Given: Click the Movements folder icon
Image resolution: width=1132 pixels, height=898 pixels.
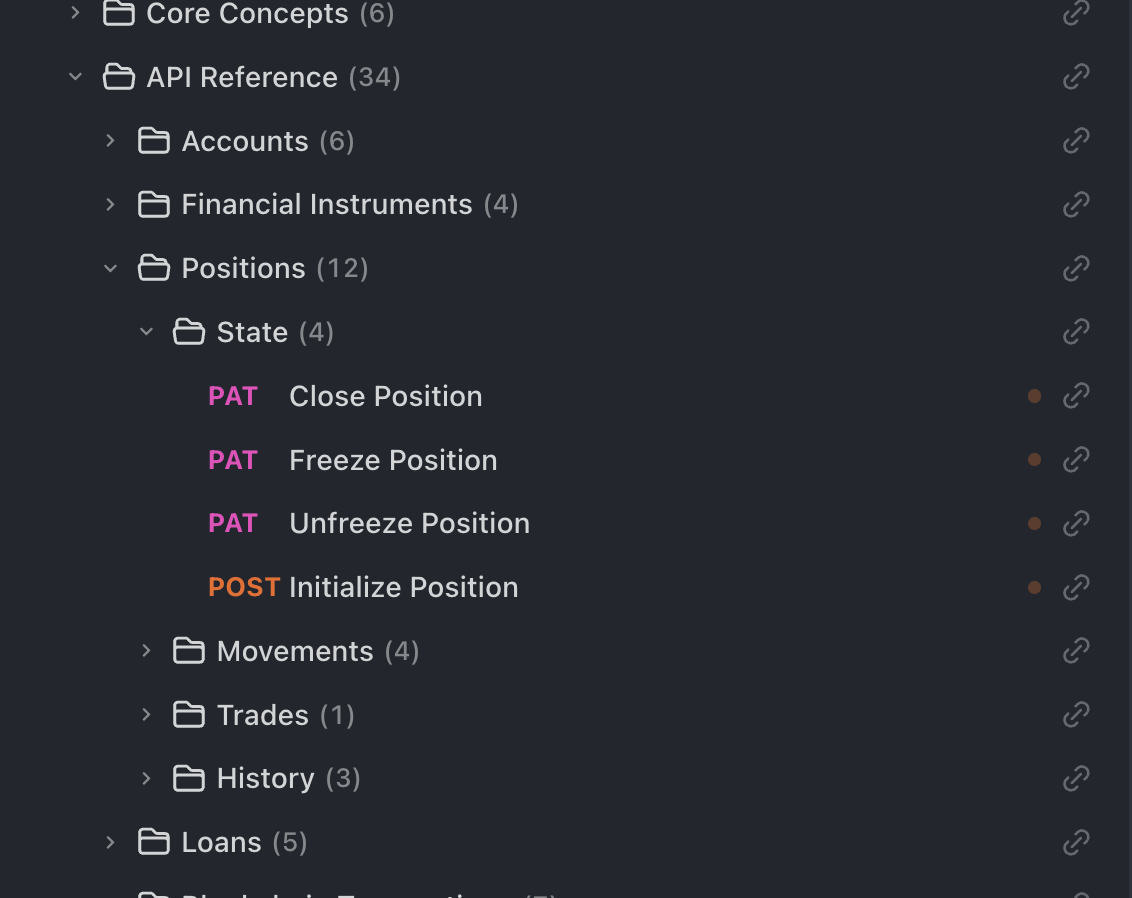Looking at the screenshot, I should [x=189, y=651].
